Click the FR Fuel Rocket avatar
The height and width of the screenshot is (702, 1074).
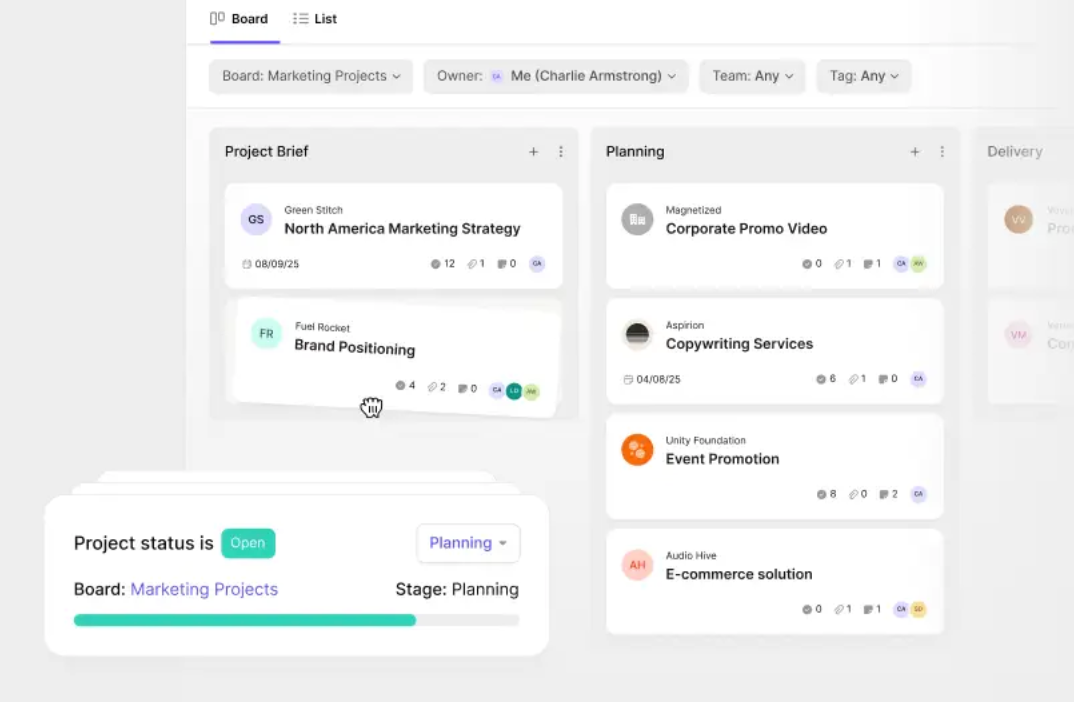tap(266, 334)
